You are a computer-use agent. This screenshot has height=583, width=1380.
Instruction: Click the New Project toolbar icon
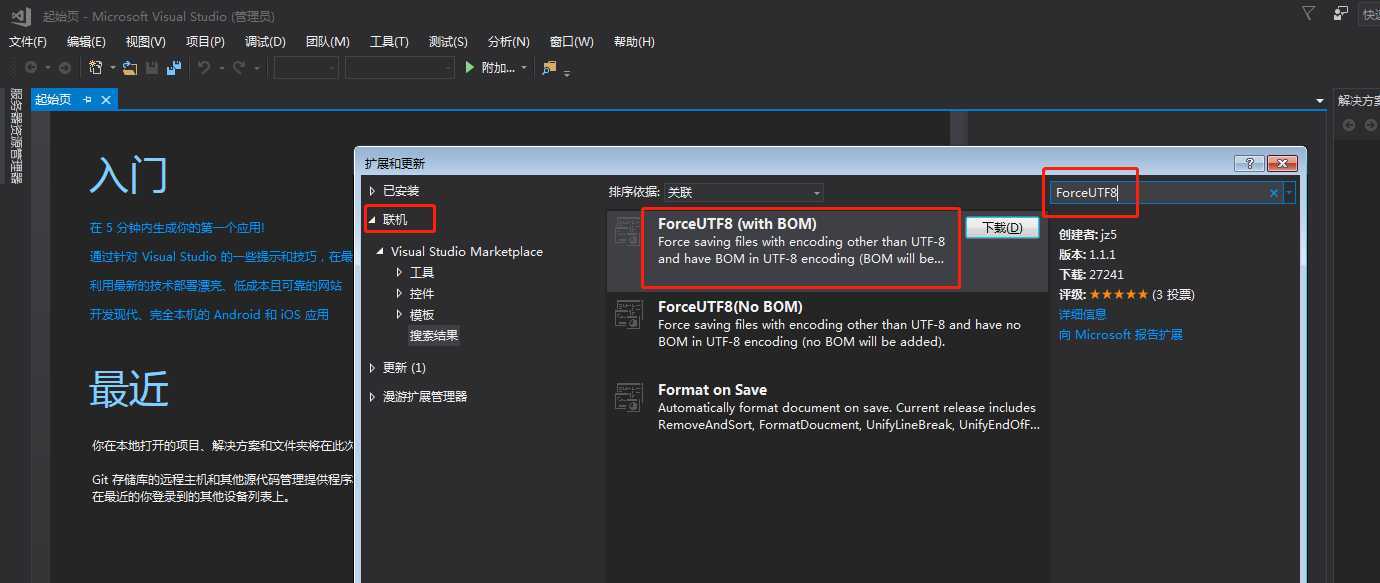coord(96,68)
